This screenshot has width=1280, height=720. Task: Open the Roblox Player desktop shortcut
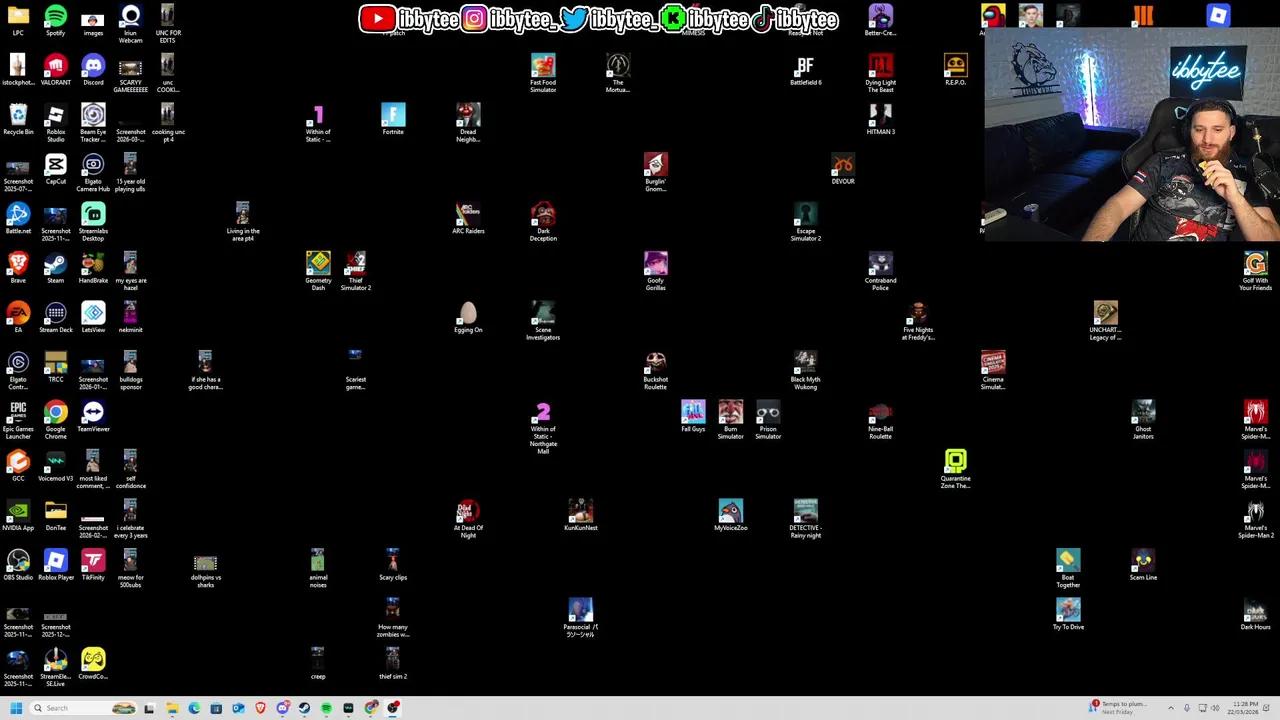(x=55, y=566)
